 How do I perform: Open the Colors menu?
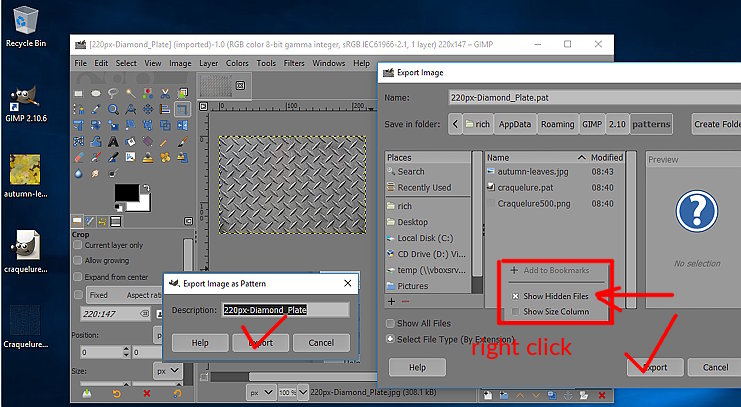coord(237,63)
